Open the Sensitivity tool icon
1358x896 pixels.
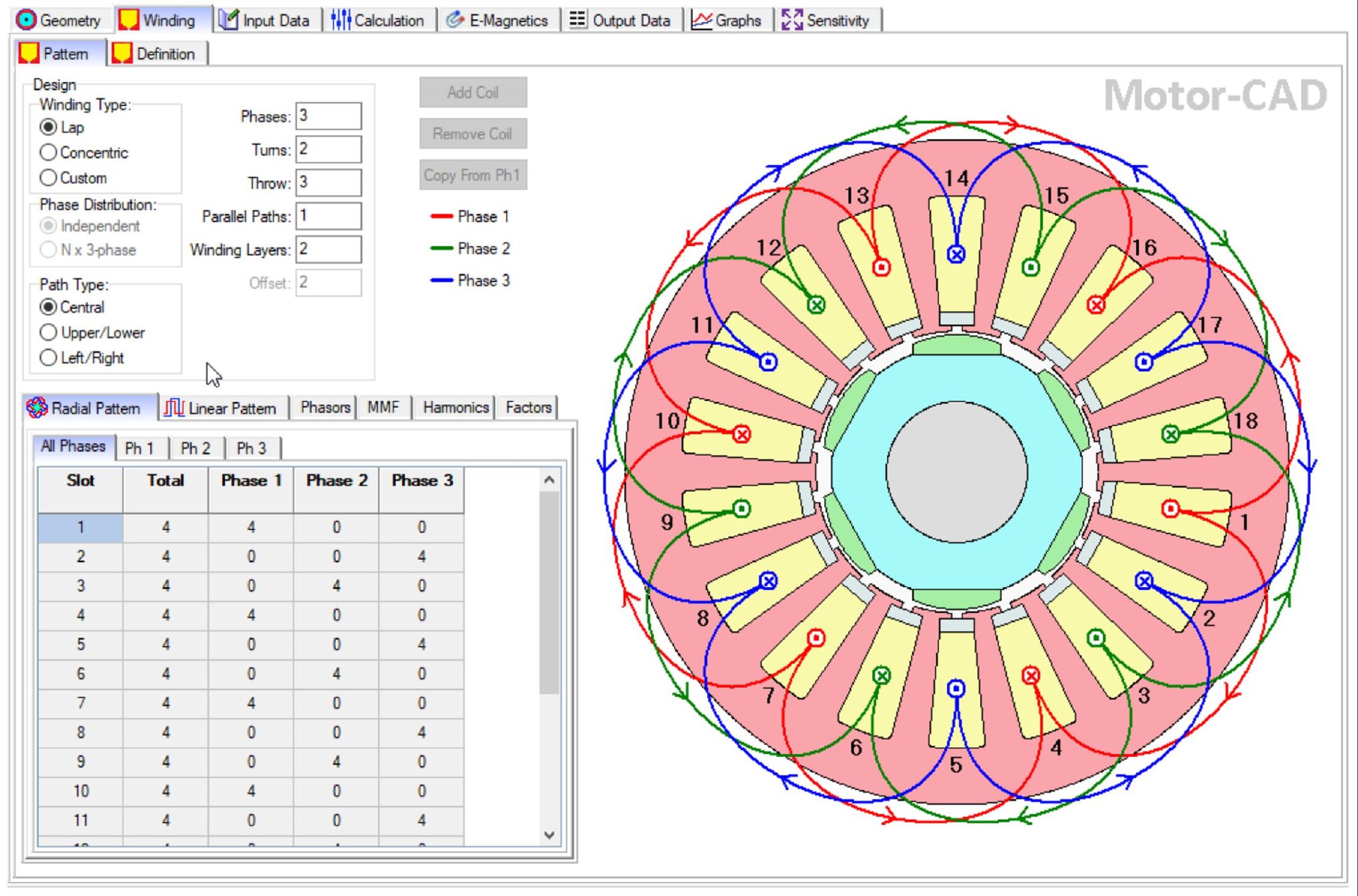(793, 20)
